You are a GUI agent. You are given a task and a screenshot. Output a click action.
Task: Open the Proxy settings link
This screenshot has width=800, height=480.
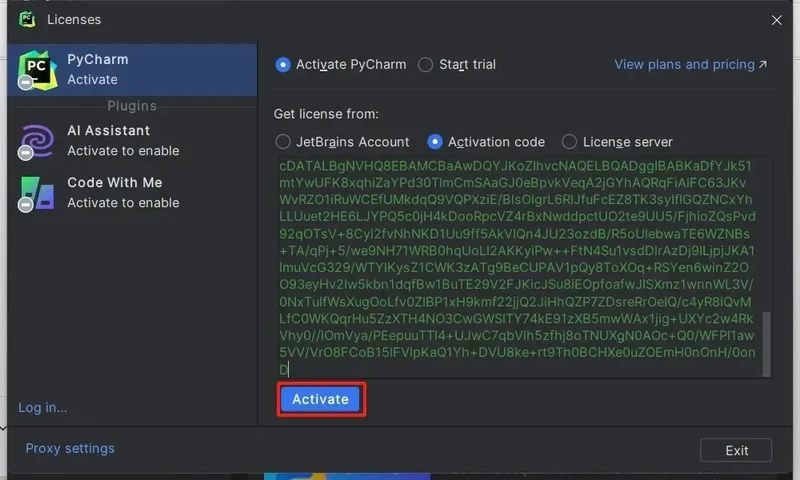coord(70,448)
